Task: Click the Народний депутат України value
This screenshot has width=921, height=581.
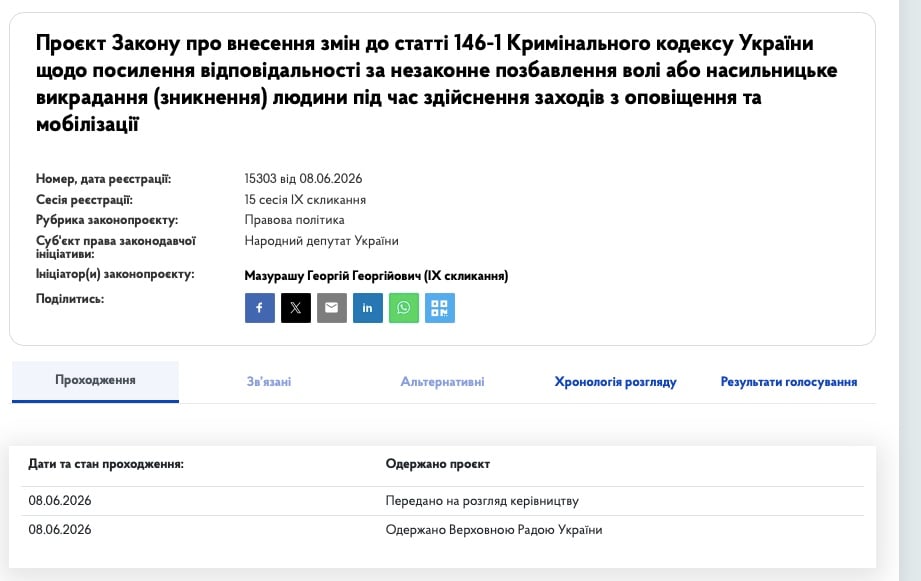Action: tap(321, 241)
